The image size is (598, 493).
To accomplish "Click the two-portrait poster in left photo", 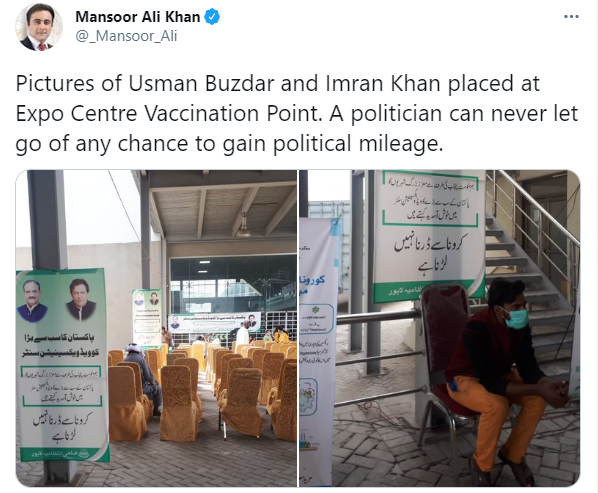I will 63,365.
